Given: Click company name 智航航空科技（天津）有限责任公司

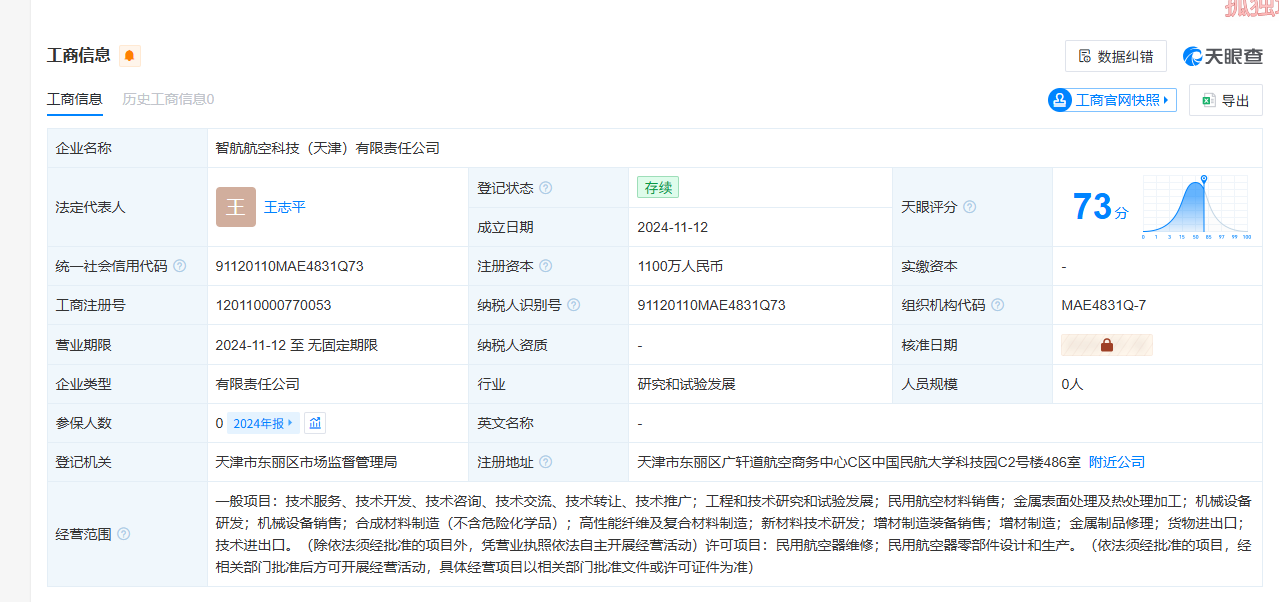Looking at the screenshot, I should point(328,148).
